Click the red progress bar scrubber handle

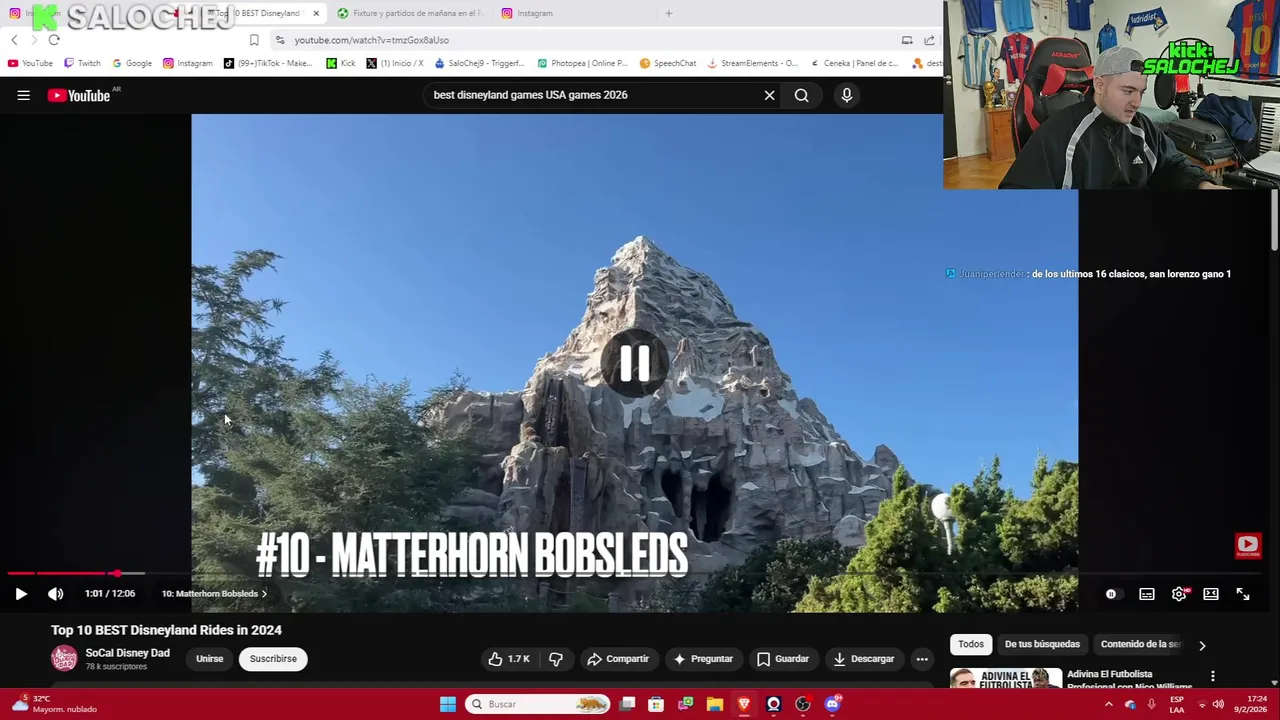[x=117, y=573]
